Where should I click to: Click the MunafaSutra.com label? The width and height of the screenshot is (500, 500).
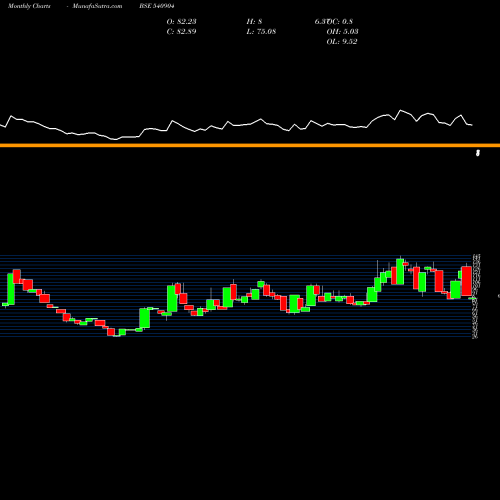pos(97,6)
